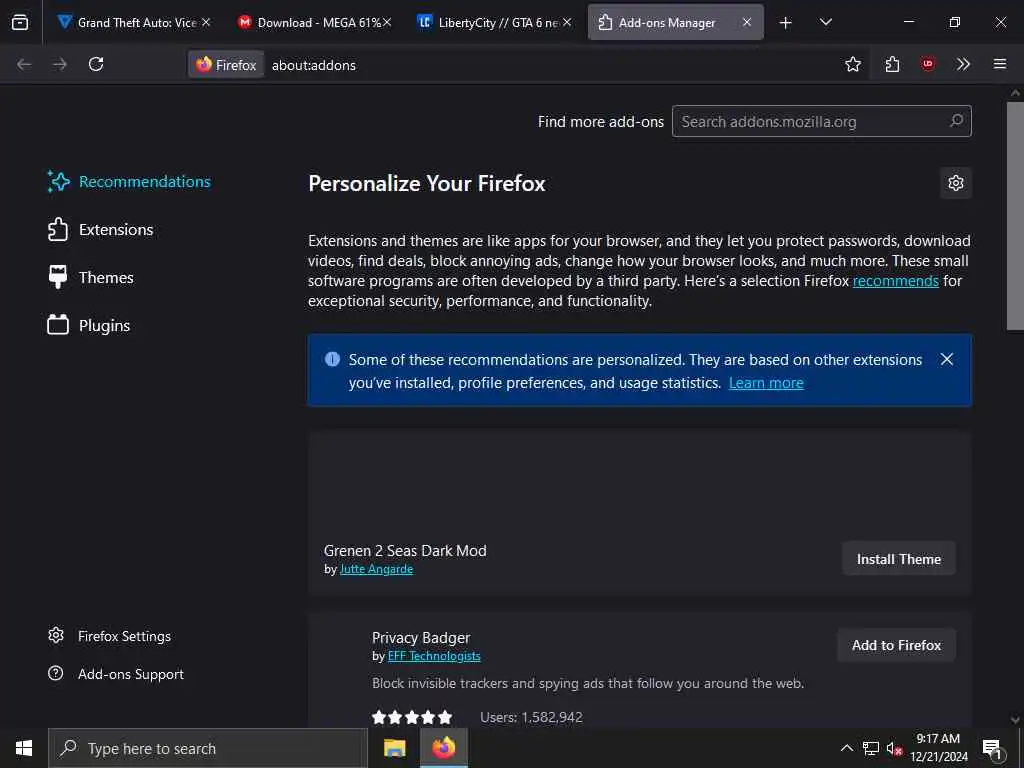This screenshot has height=768, width=1024.
Task: Open the notification center icon
Action: pyautogui.click(x=993, y=748)
